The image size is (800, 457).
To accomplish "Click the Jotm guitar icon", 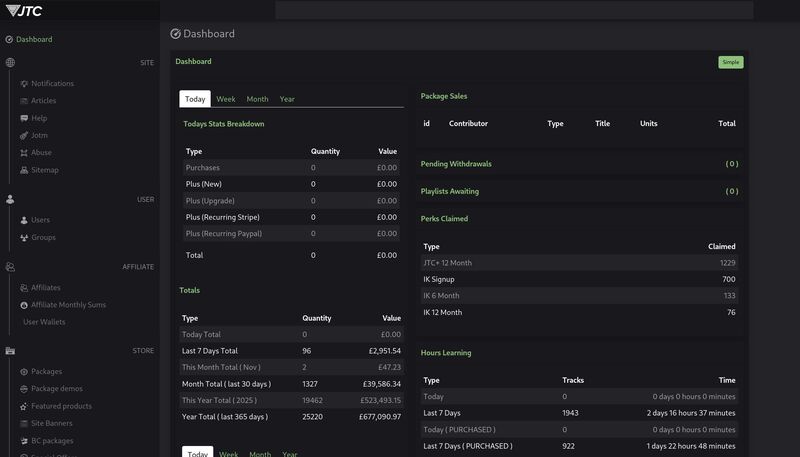I will [x=24, y=135].
